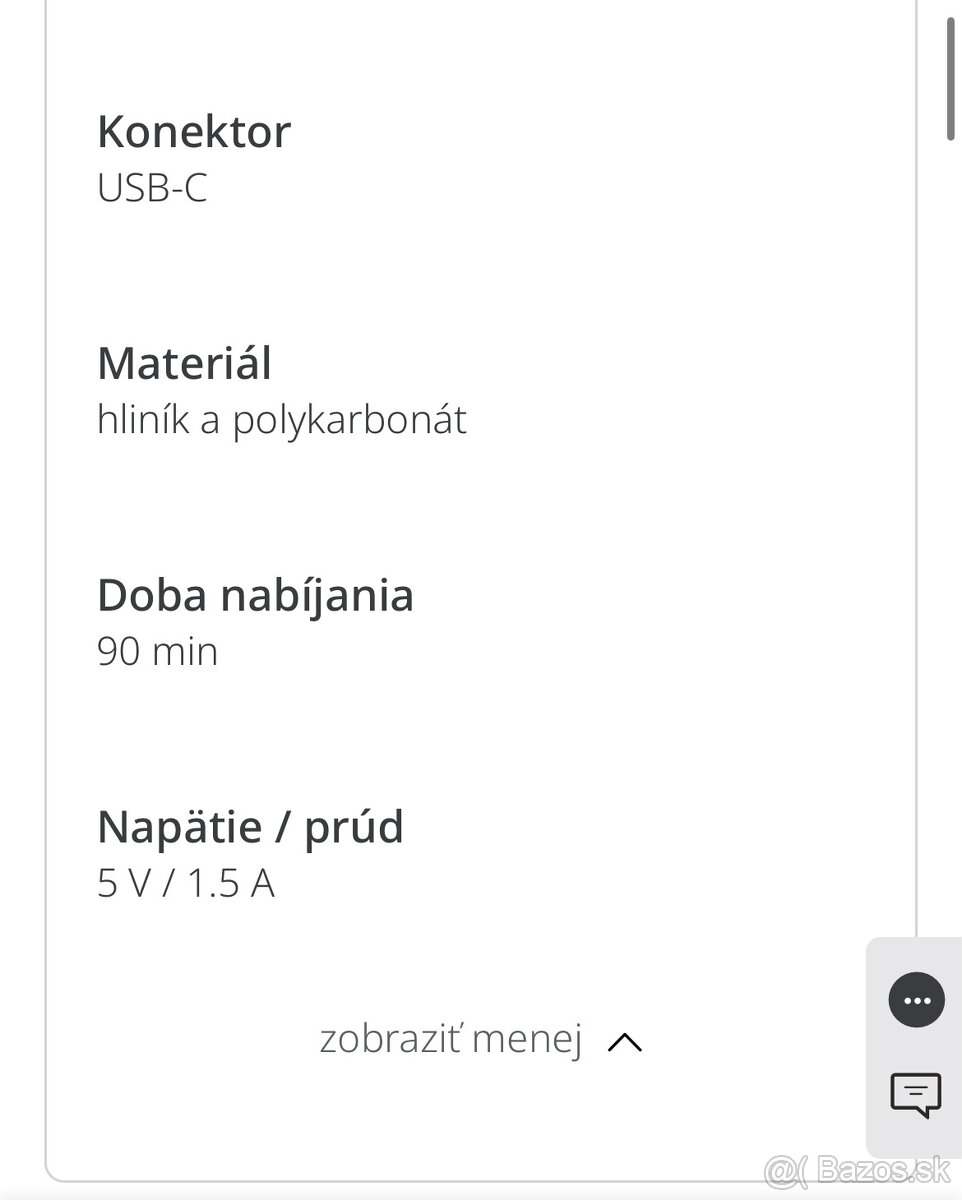Select the "Konektor" heading

(x=194, y=132)
